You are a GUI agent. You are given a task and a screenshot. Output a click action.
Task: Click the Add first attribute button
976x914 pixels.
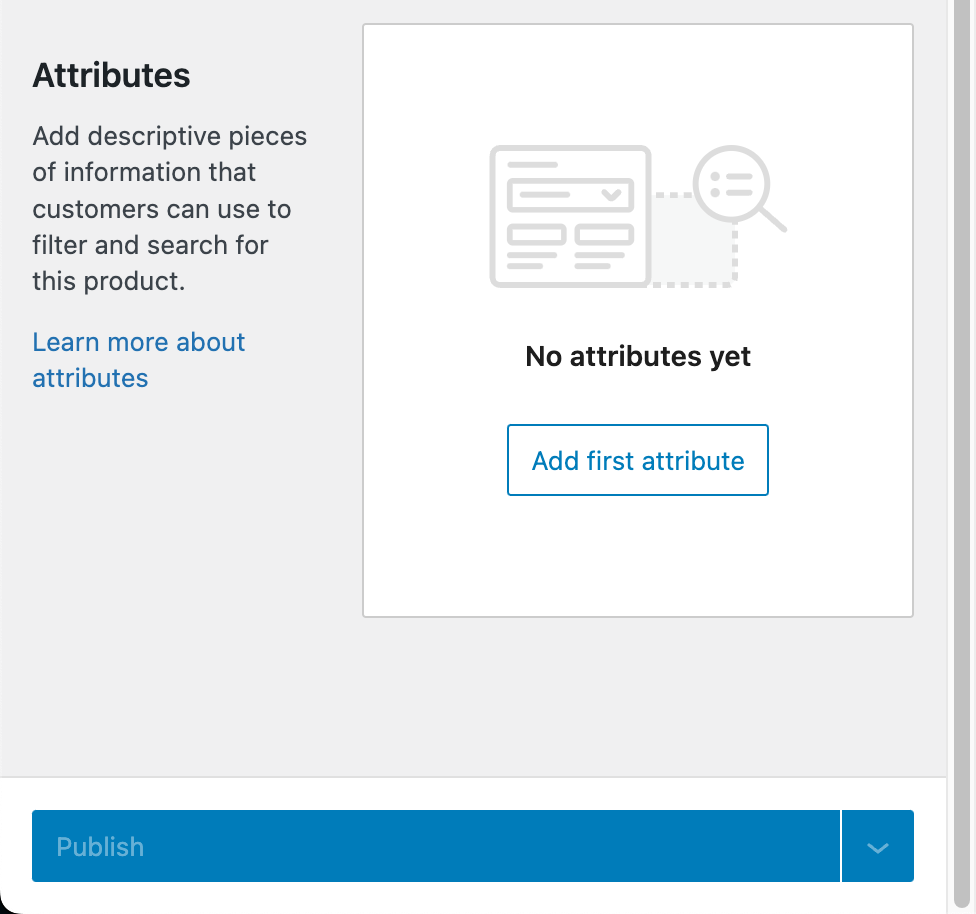pos(637,460)
